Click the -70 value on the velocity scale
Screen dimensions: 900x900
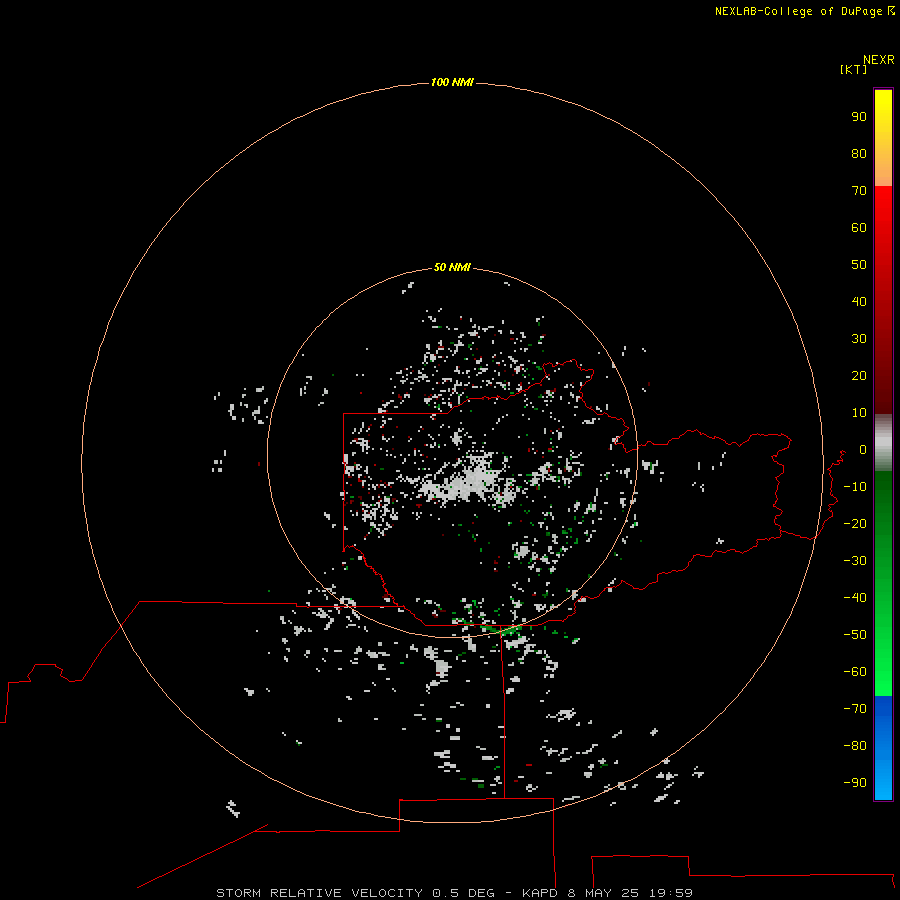tap(855, 708)
